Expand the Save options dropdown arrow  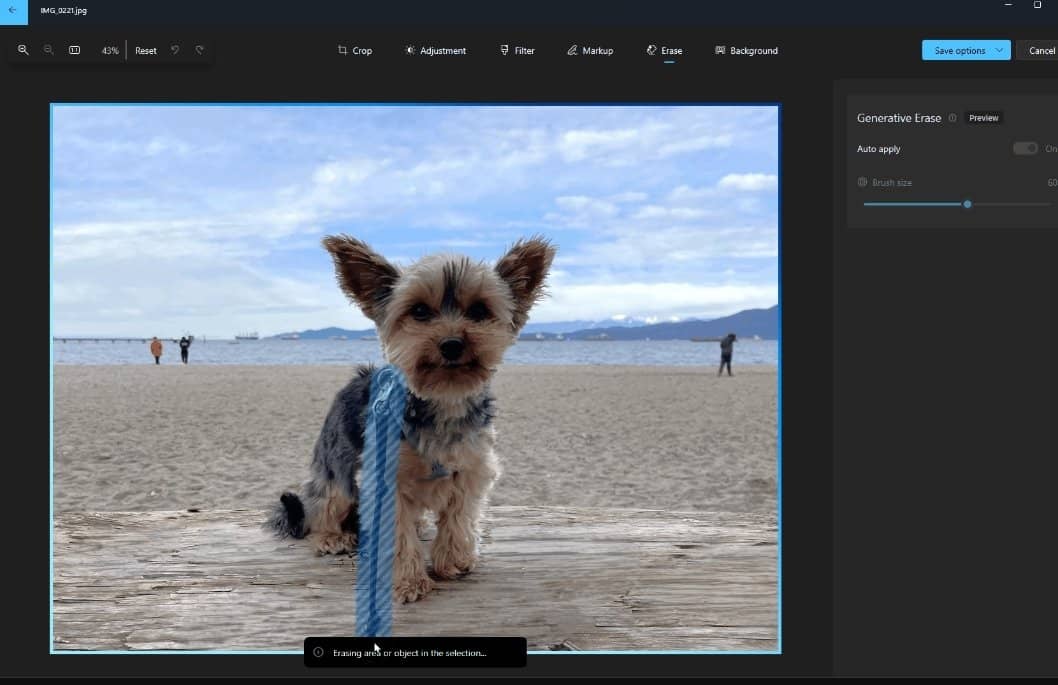[x=999, y=50]
